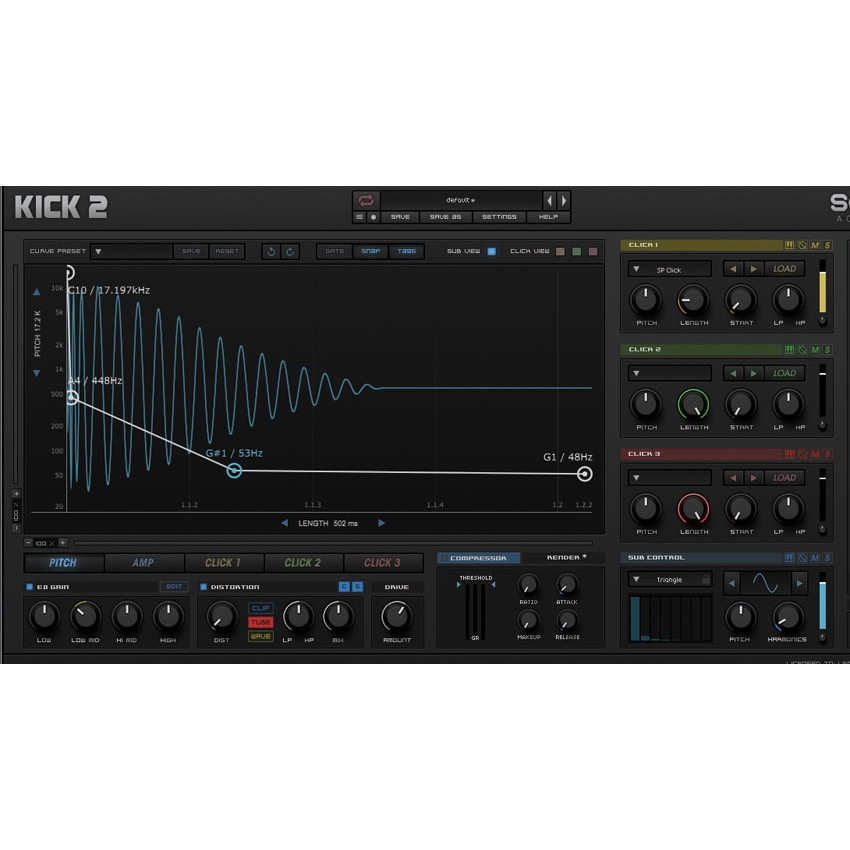
Task: Click the keyboard icon on Sub Control panel
Action: click(x=790, y=558)
